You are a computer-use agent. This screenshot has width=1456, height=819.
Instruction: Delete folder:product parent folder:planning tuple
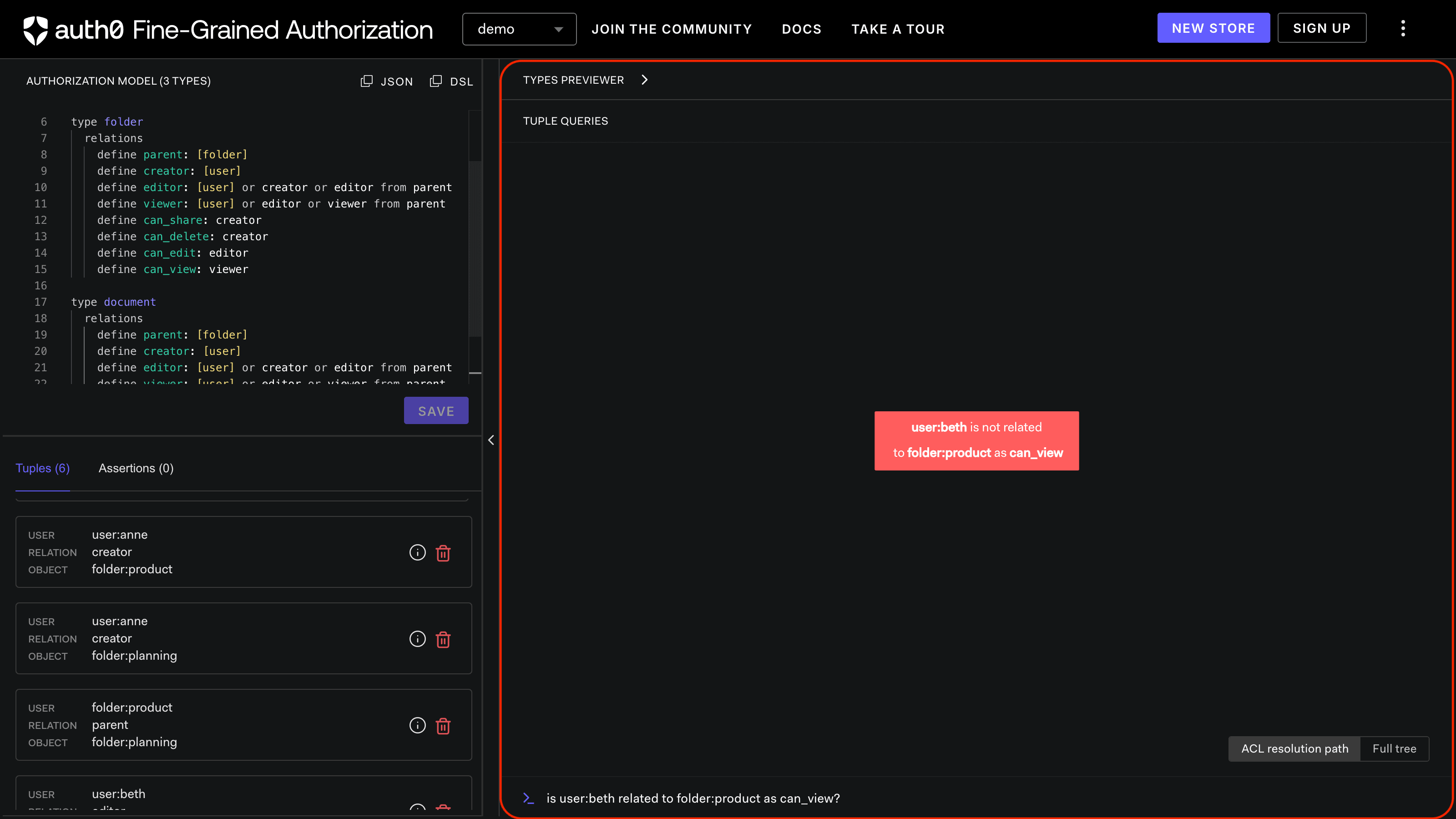(443, 725)
